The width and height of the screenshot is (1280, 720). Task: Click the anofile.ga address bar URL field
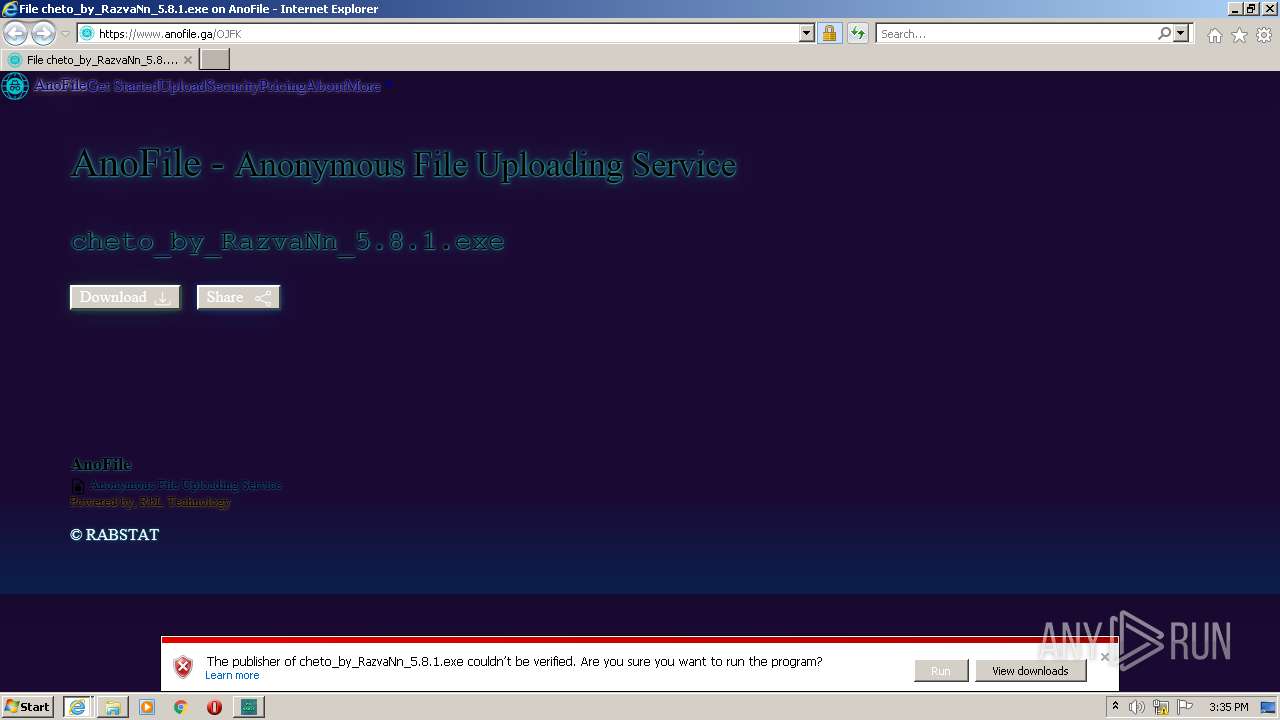pyautogui.click(x=448, y=34)
